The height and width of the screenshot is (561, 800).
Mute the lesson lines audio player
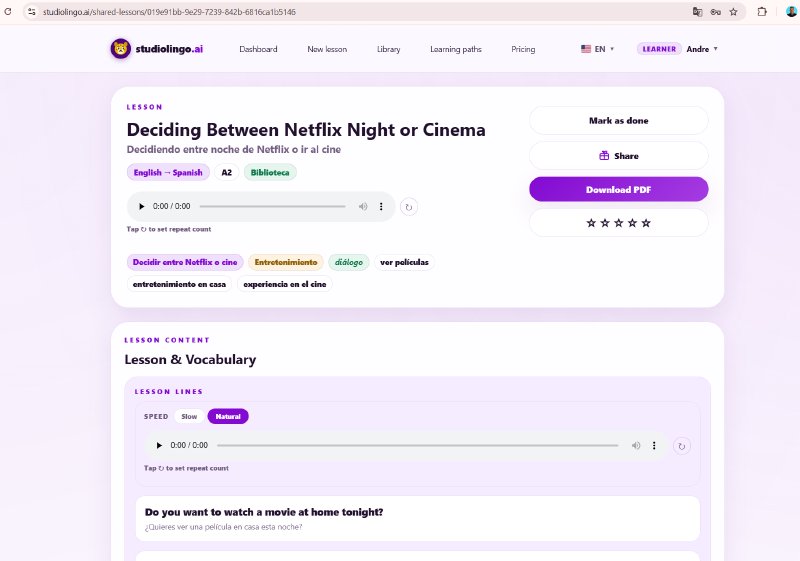pos(636,445)
